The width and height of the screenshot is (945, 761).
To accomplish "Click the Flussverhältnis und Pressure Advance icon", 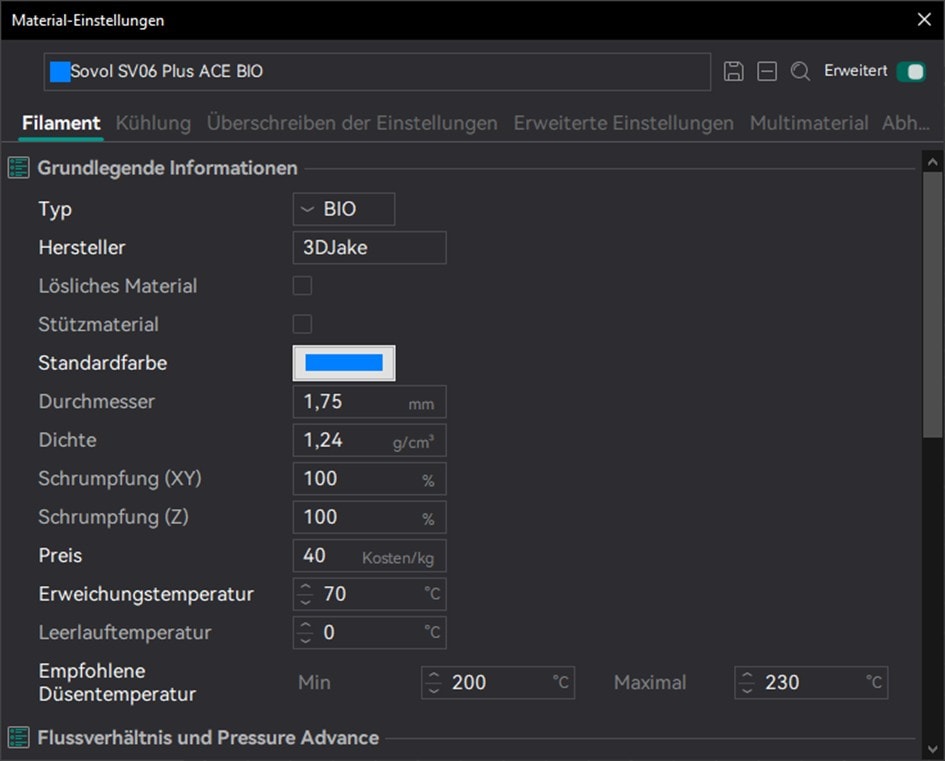I will point(18,738).
